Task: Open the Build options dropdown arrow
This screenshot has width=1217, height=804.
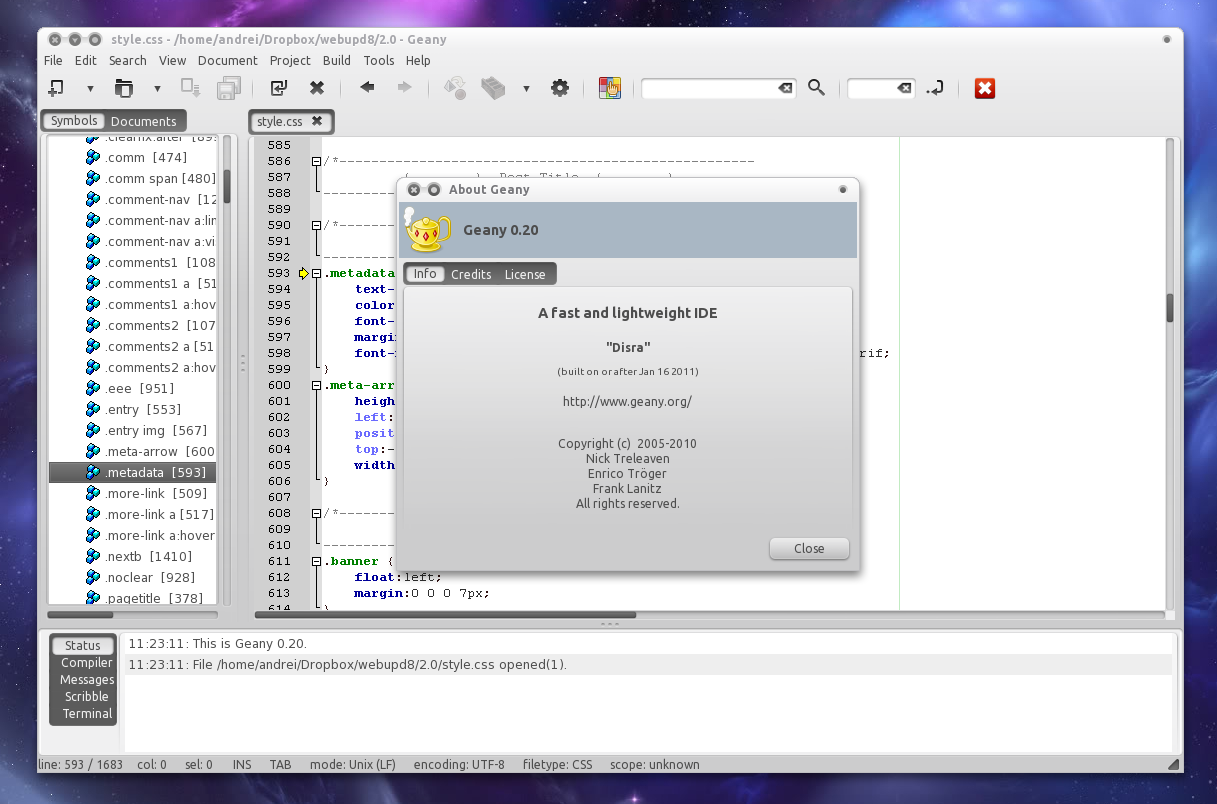Action: click(x=526, y=89)
